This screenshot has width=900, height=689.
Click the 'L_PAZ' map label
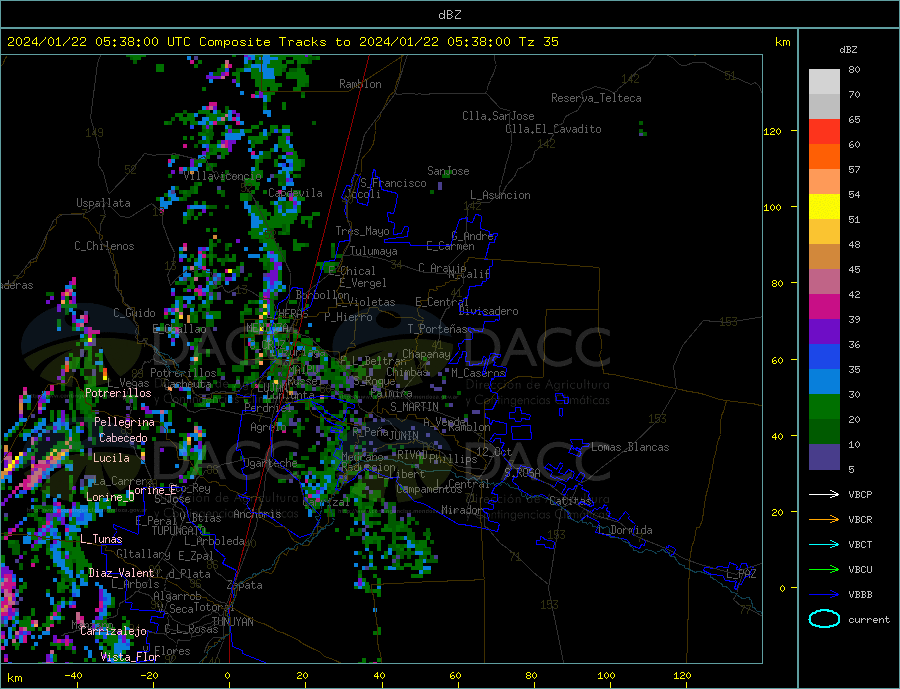(x=741, y=574)
